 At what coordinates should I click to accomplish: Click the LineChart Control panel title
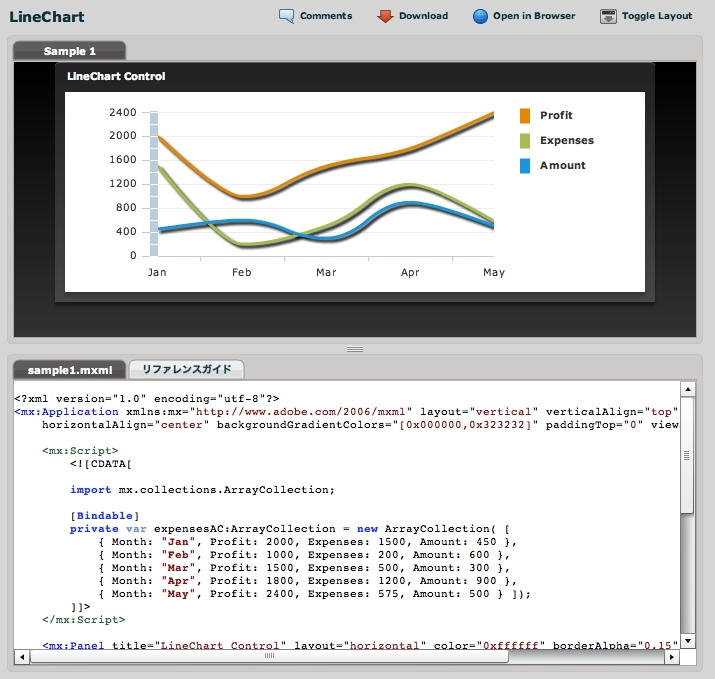(116, 77)
